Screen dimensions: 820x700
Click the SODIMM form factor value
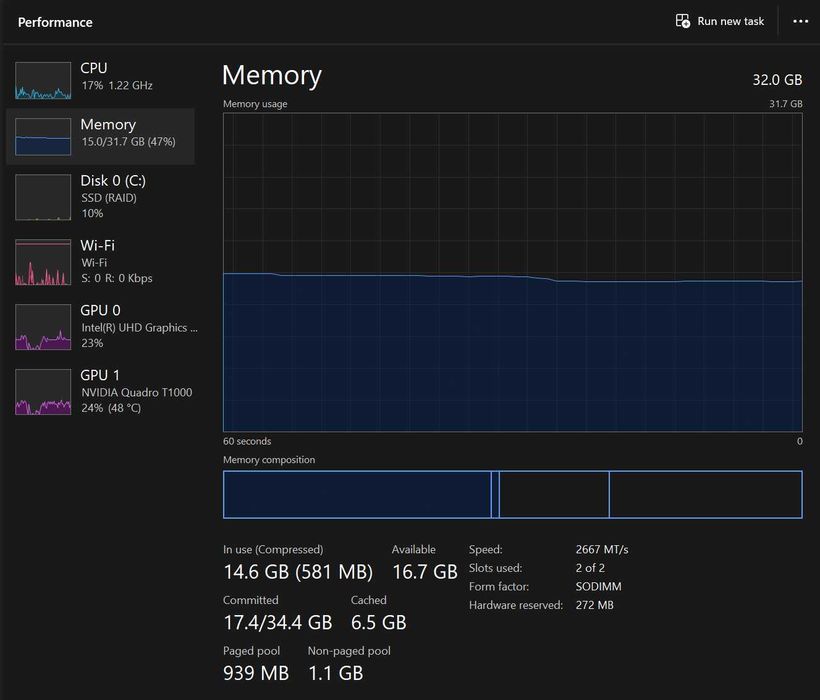click(598, 587)
